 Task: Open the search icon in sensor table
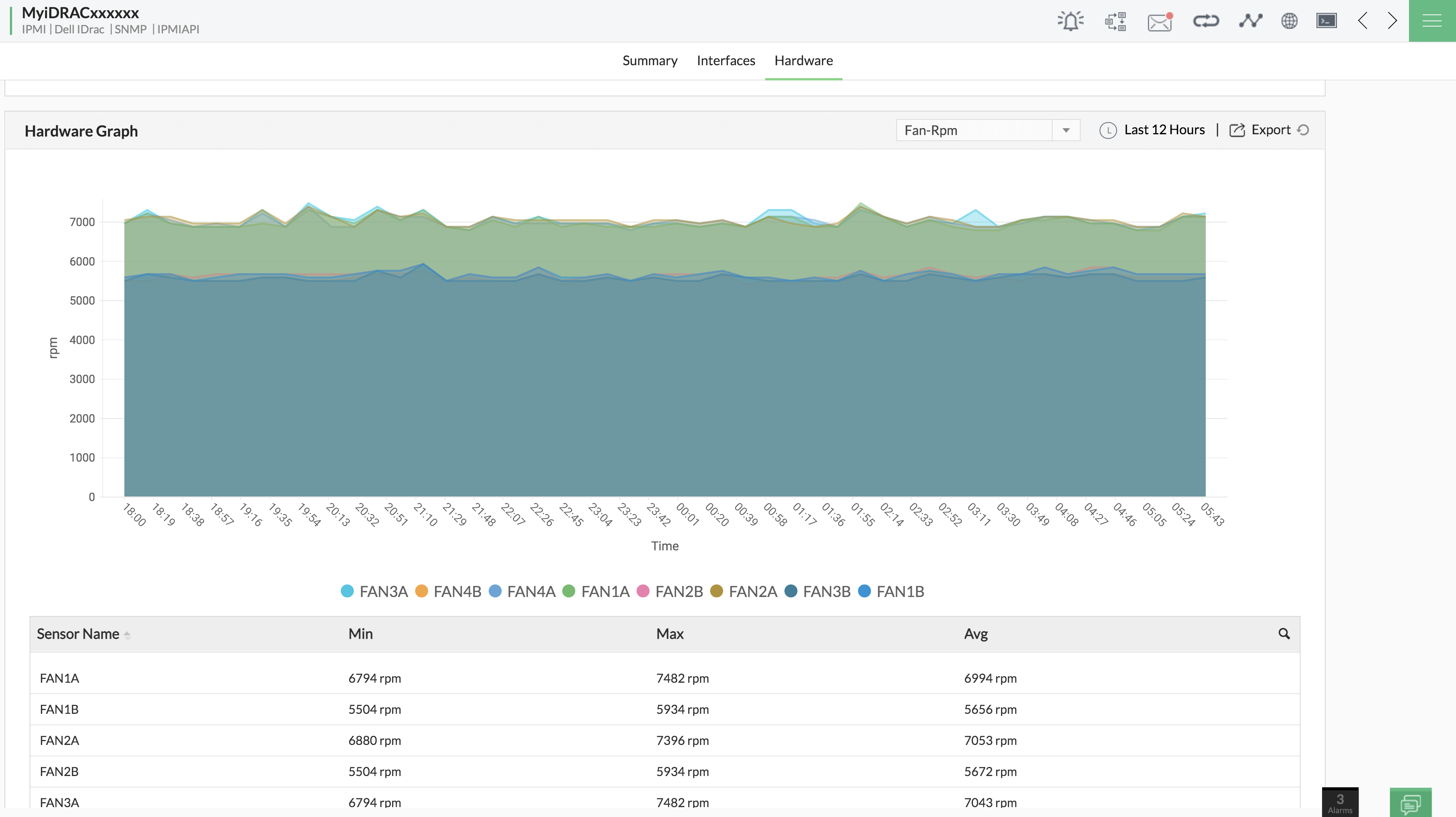pos(1284,634)
